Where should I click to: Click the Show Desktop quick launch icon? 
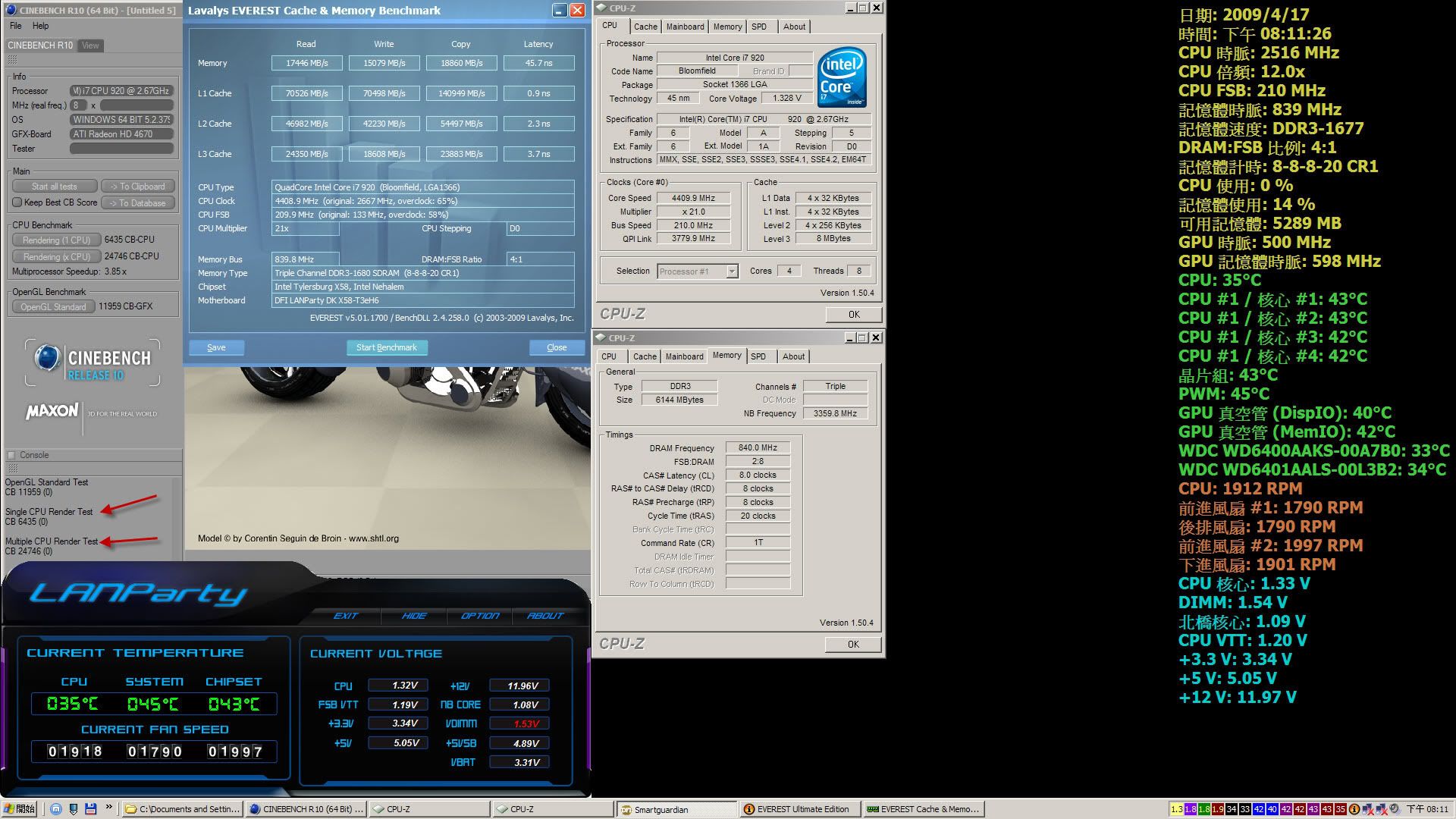tap(56, 809)
